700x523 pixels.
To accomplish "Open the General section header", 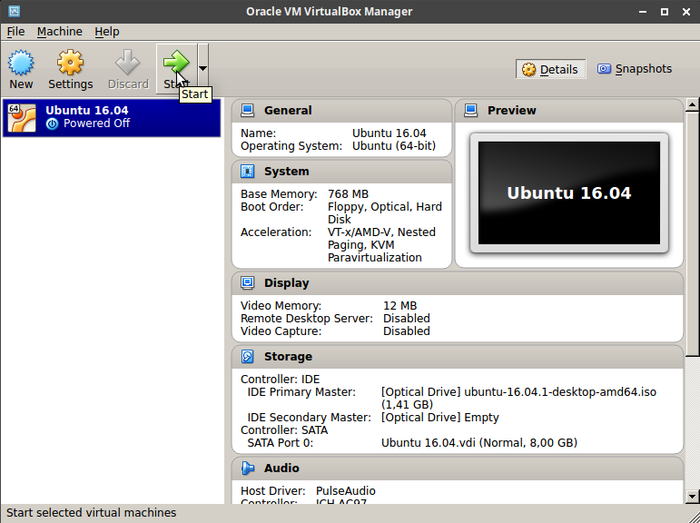I will pyautogui.click(x=342, y=110).
